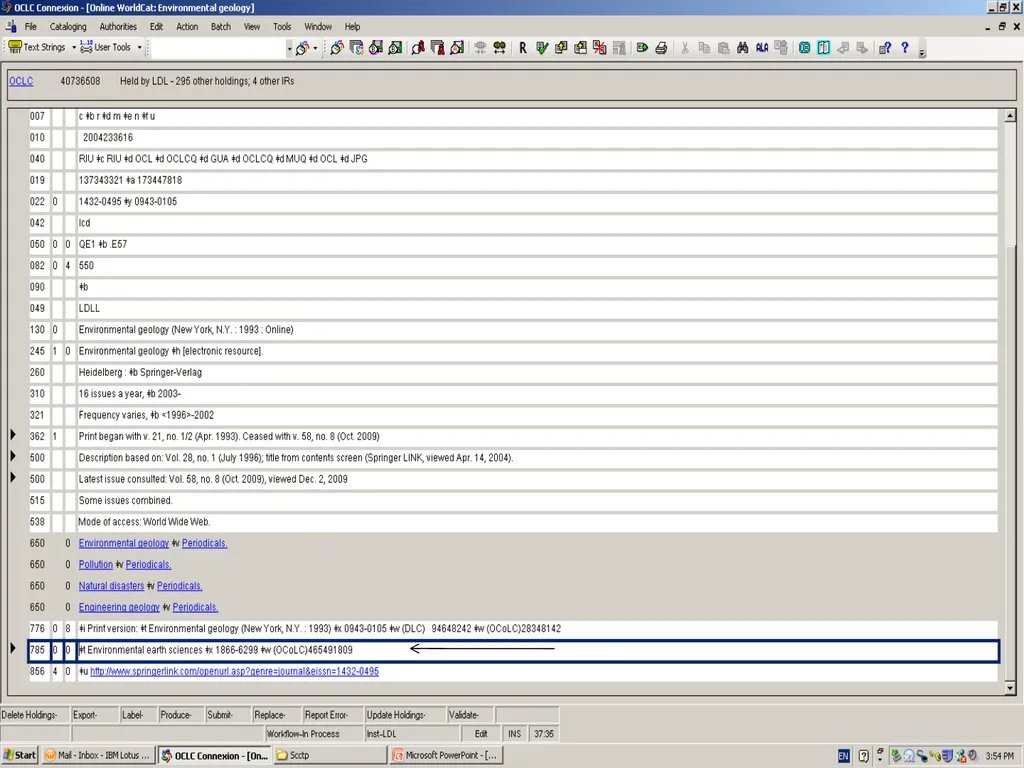Click the bold R reformat icon
This screenshot has width=1024, height=768.
(522, 48)
